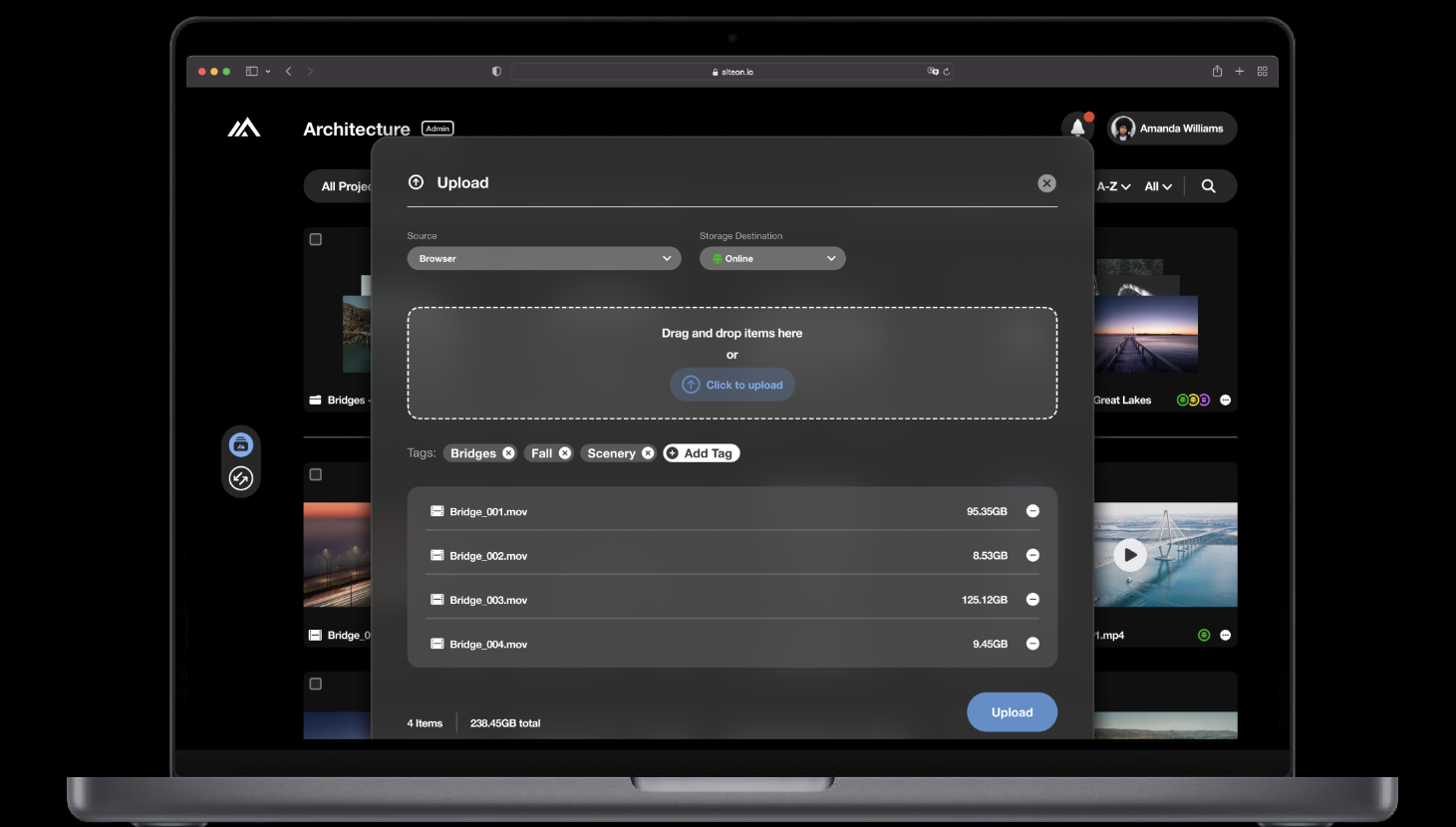Show the browser tab overview grid
Image resolution: width=1456 pixels, height=827 pixels.
pyautogui.click(x=1263, y=72)
